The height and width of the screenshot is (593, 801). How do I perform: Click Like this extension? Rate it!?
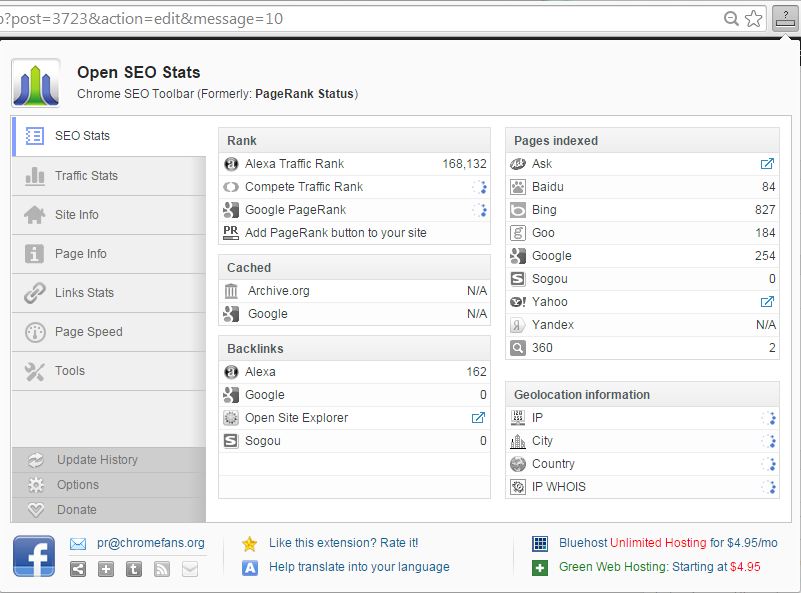pos(343,543)
